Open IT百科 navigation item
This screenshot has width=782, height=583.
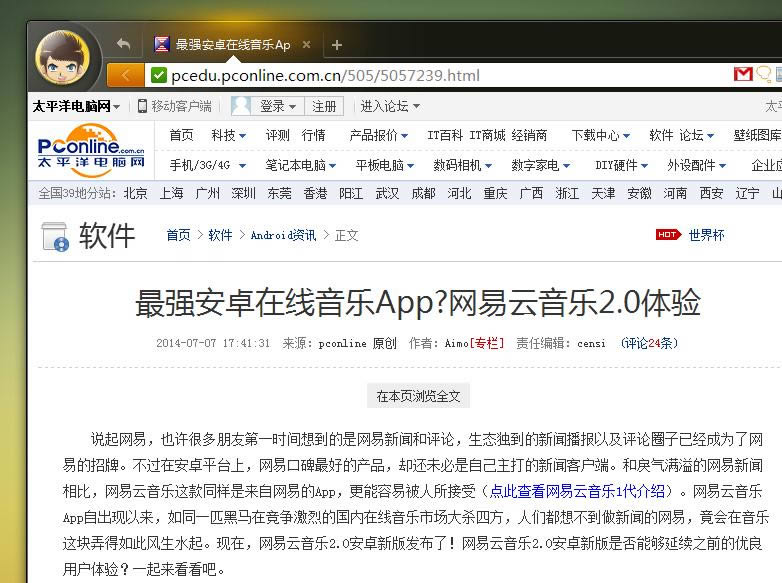[445, 135]
